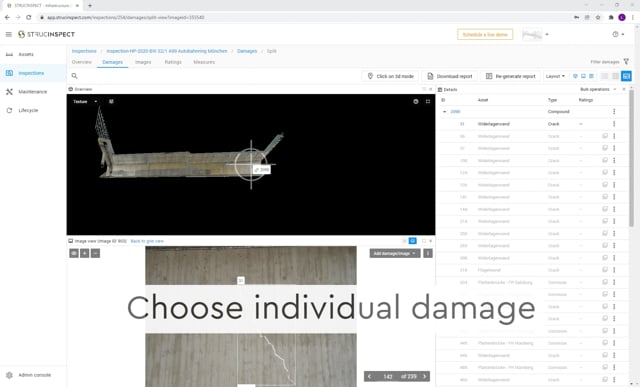Image resolution: width=640 pixels, height=387 pixels.
Task: Open image view more options menu
Action: [x=428, y=254]
